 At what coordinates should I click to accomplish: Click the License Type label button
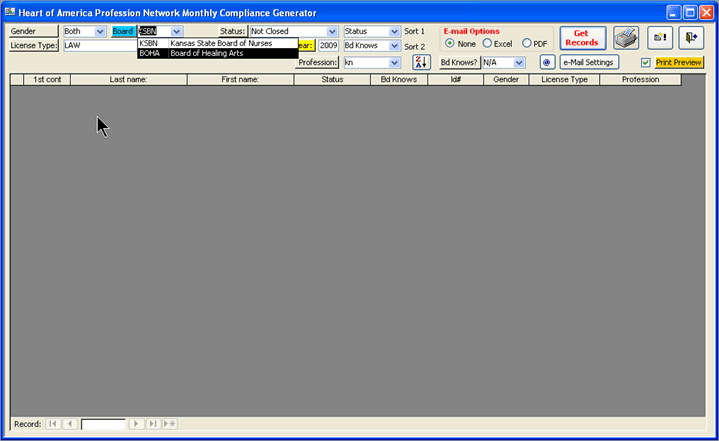pos(33,45)
